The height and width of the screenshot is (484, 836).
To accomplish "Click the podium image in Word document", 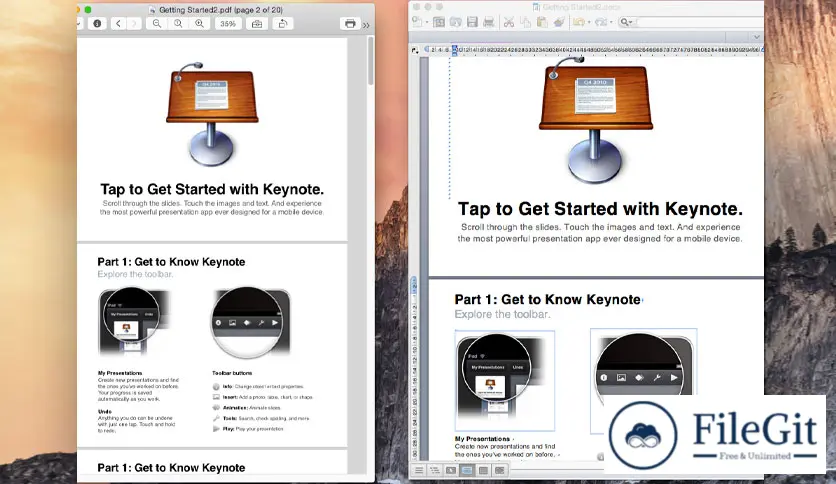I will [x=596, y=120].
